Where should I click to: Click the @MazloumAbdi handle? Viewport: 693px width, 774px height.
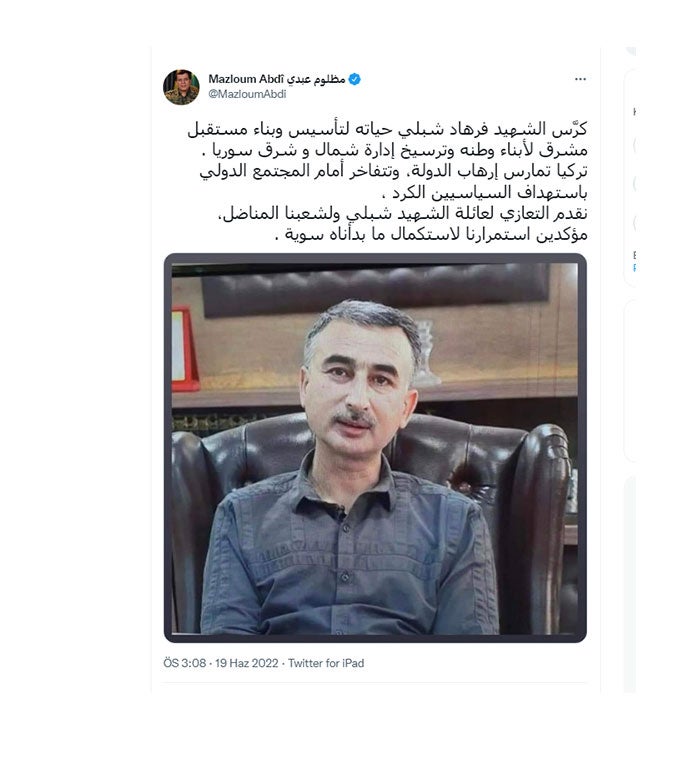[x=247, y=94]
